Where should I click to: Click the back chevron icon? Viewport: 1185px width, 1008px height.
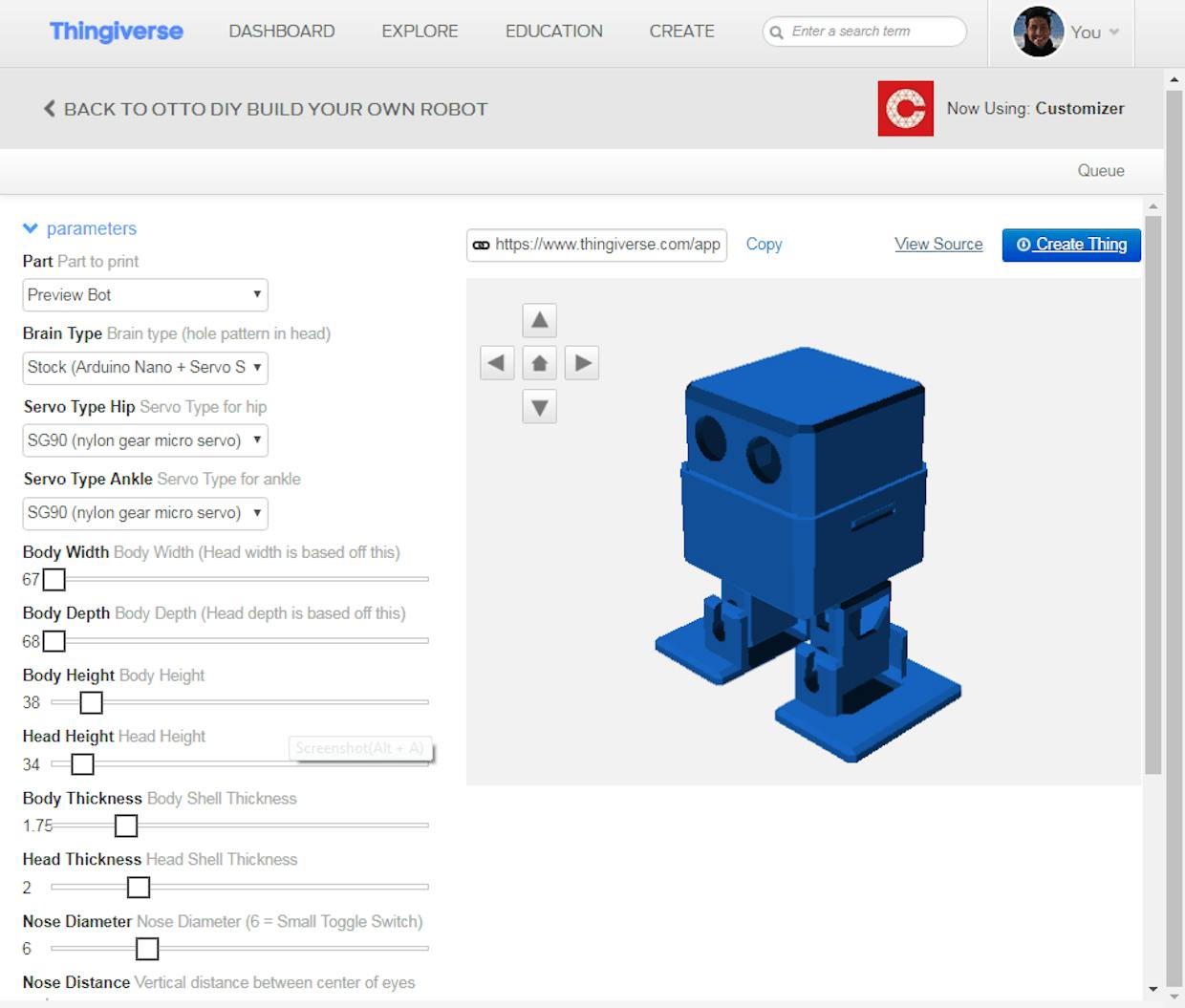click(x=50, y=109)
